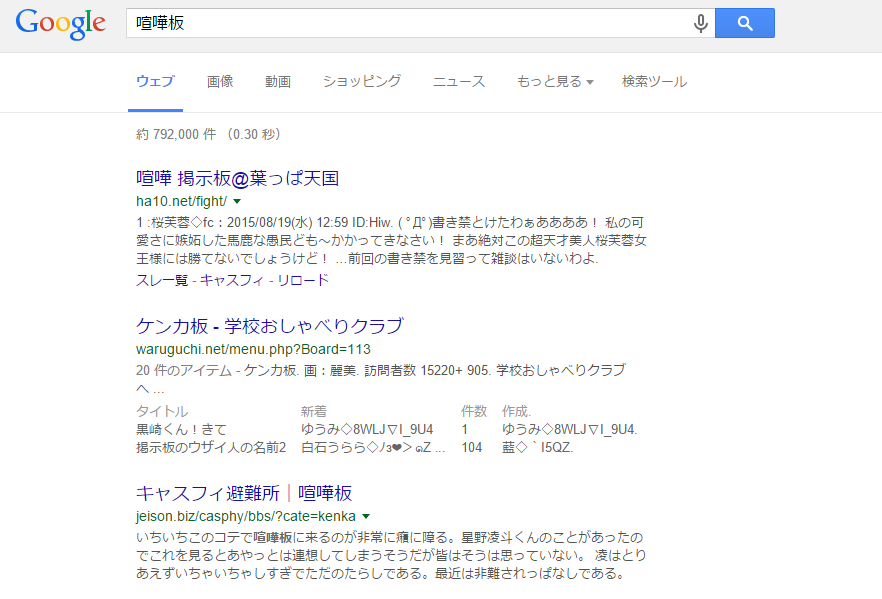Viewport: 882px width, 599px height.
Task: Click 黒崎くん！きて table entry
Action: tap(181, 430)
